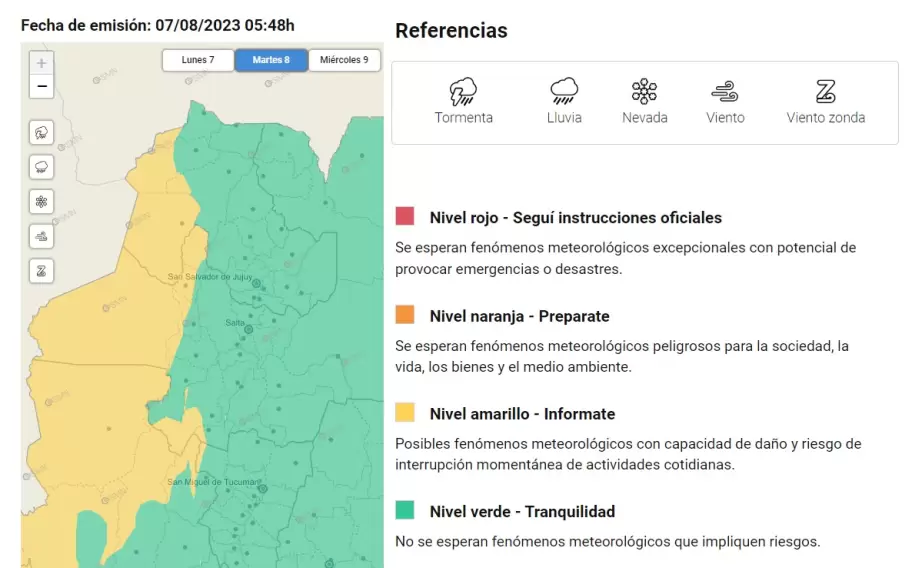Screen dimensions: 912x568
Task: Switch to the Lunes 7 tab
Action: click(198, 60)
